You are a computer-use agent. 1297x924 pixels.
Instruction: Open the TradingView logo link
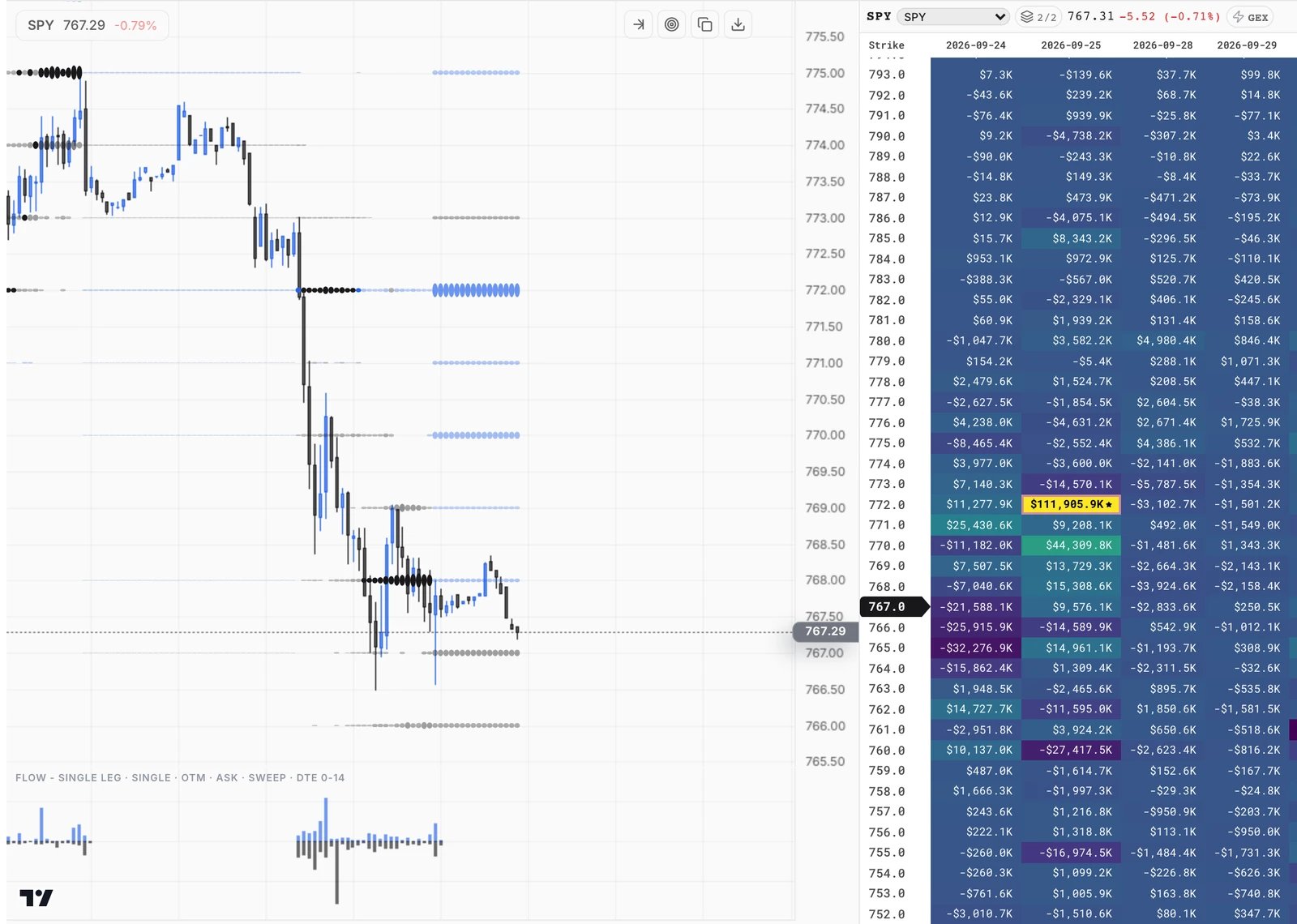pyautogui.click(x=36, y=897)
